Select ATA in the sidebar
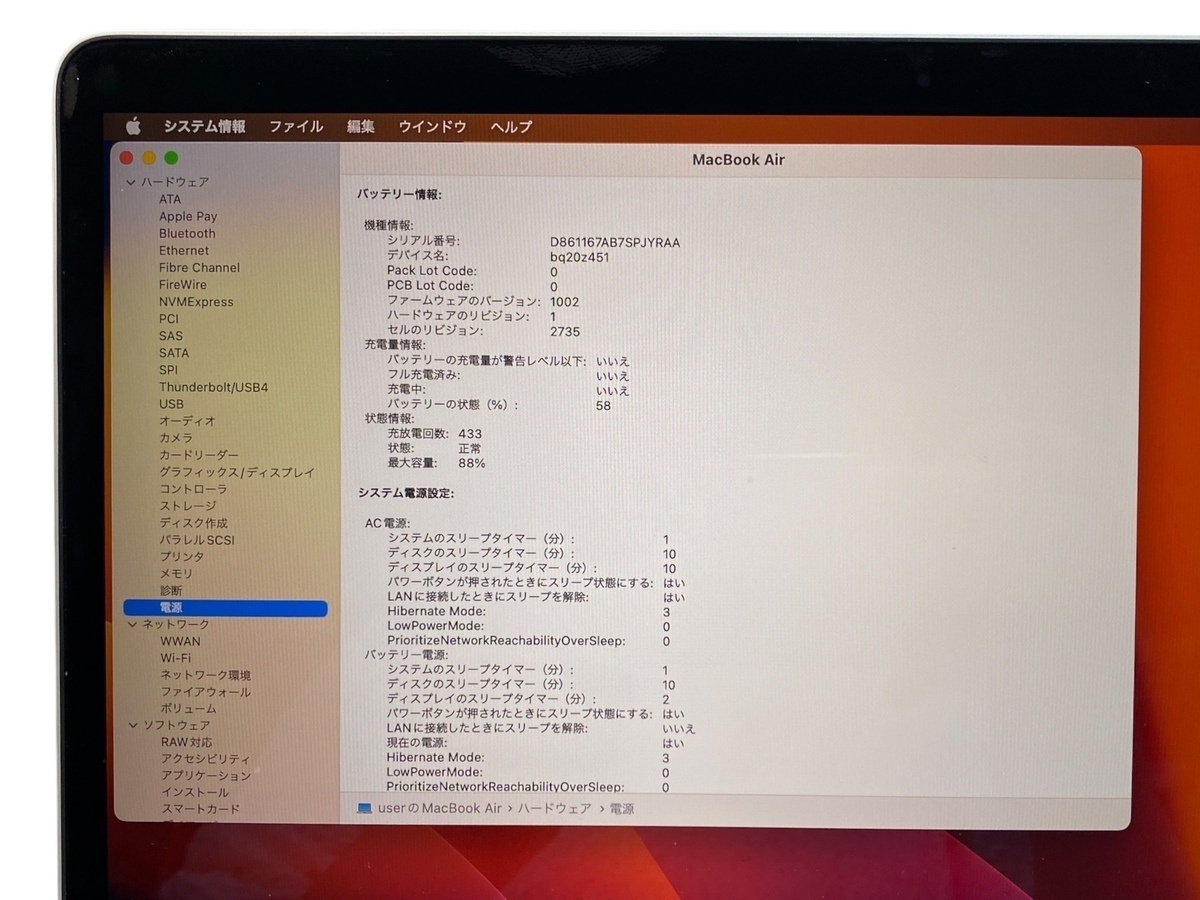The image size is (1200, 900). [170, 199]
